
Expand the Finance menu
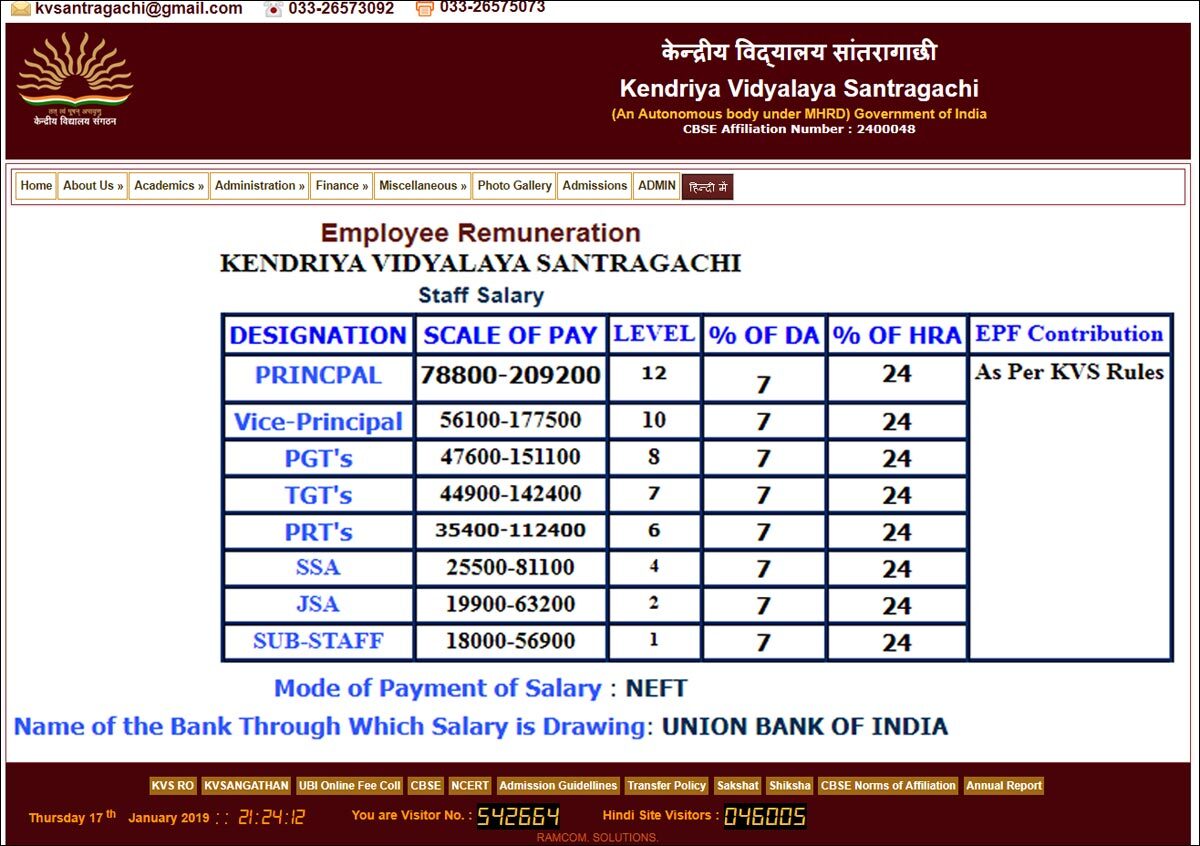pyautogui.click(x=340, y=186)
